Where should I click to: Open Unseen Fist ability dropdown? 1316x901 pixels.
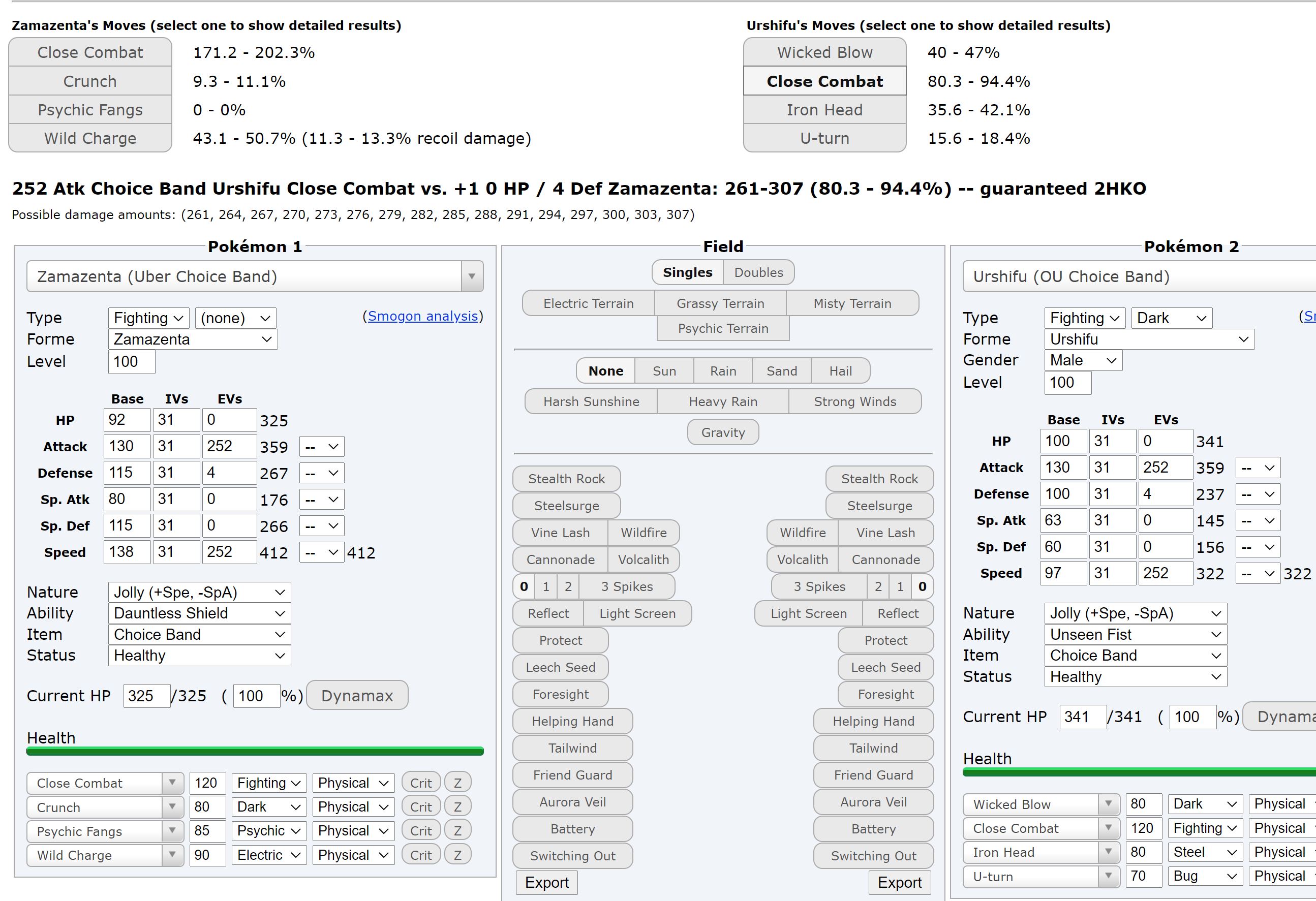click(x=1136, y=634)
